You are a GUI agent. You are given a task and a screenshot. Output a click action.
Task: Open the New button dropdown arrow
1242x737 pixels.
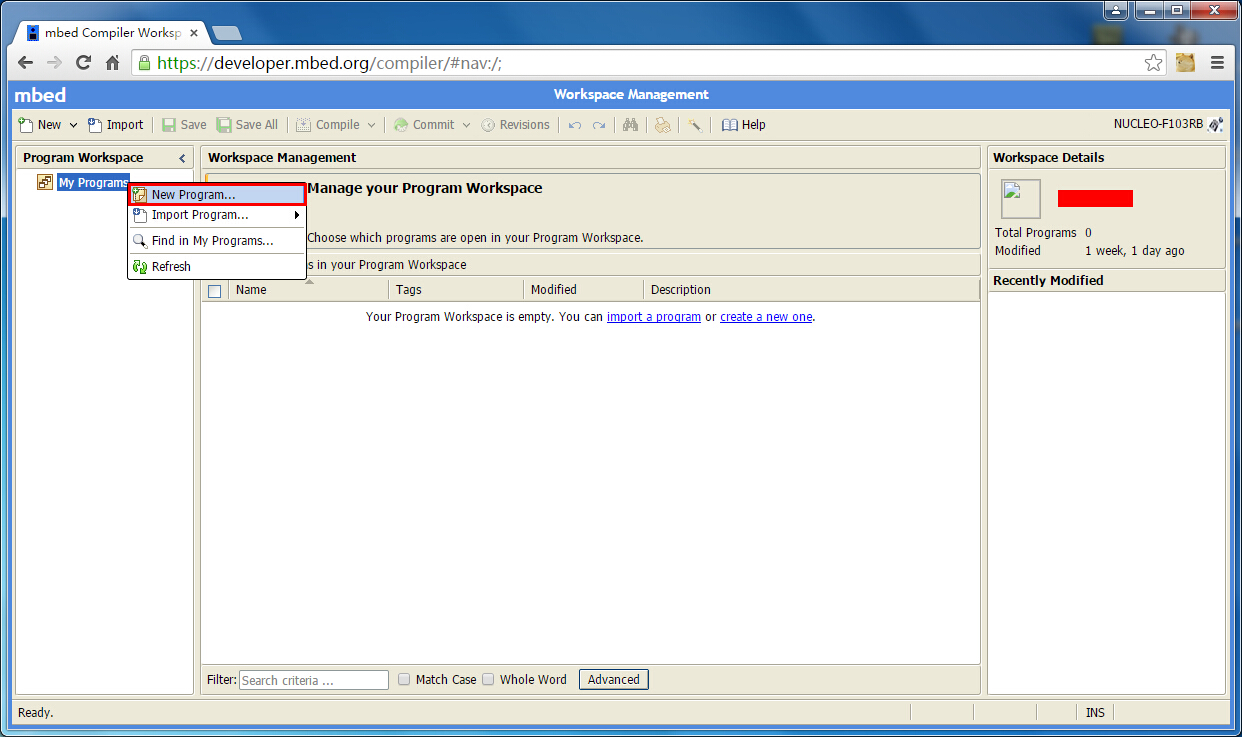pos(73,125)
